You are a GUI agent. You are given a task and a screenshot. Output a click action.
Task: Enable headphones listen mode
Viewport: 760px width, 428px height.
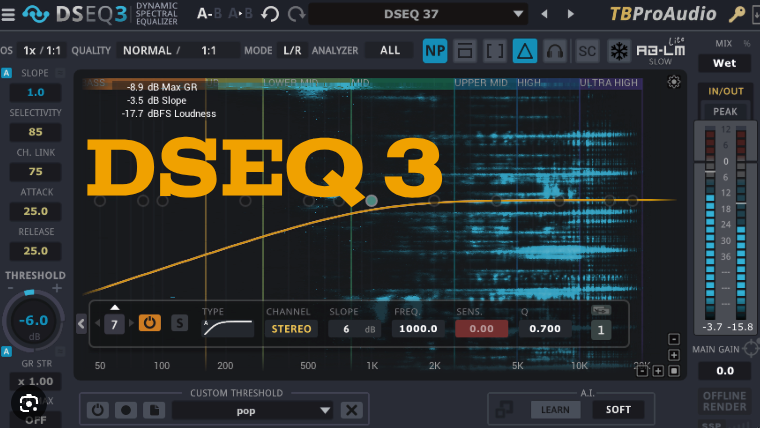(x=555, y=51)
